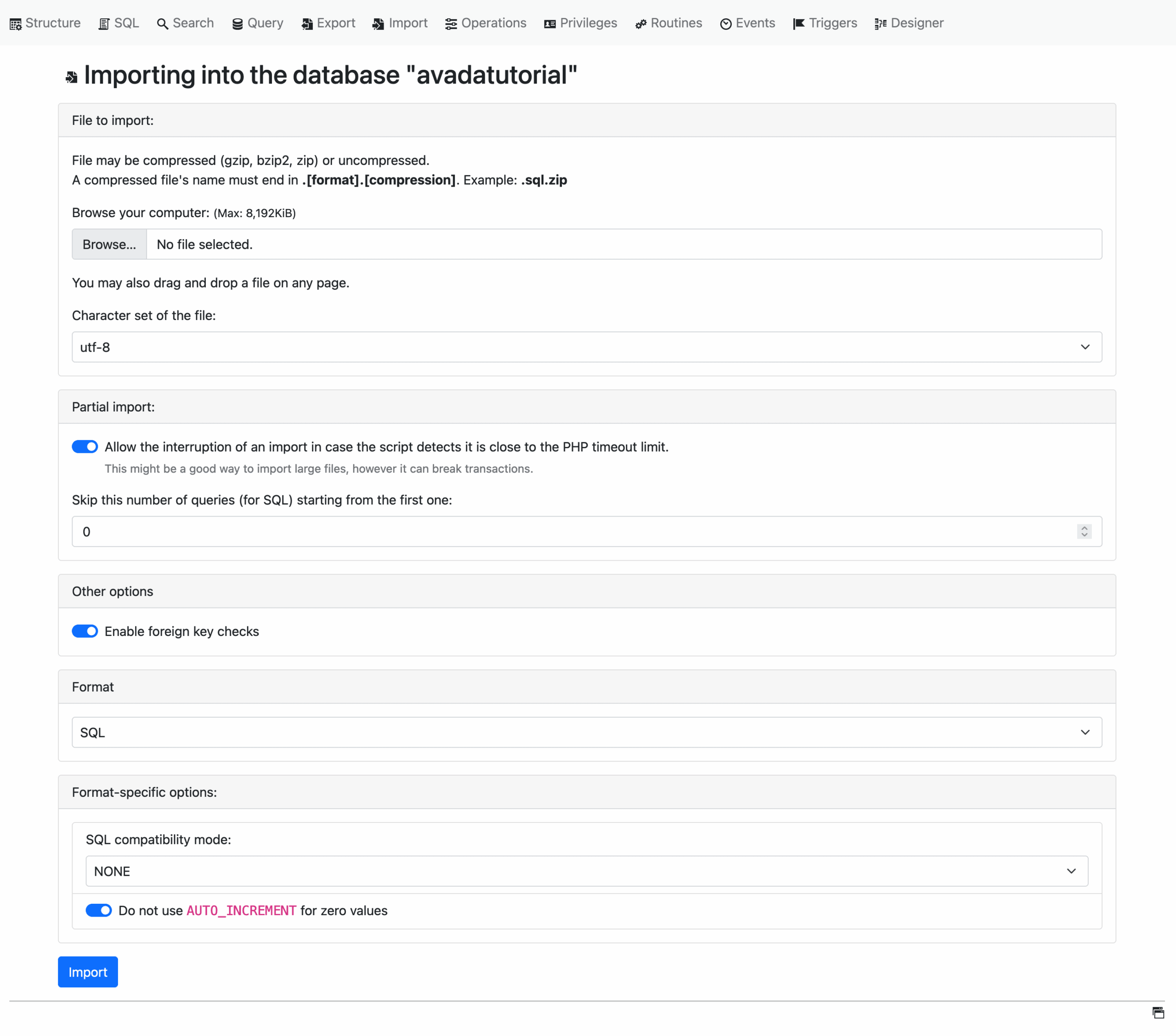This screenshot has width=1176, height=1036.
Task: Open the SQL compatibility mode dropdown
Action: pyautogui.click(x=1071, y=871)
